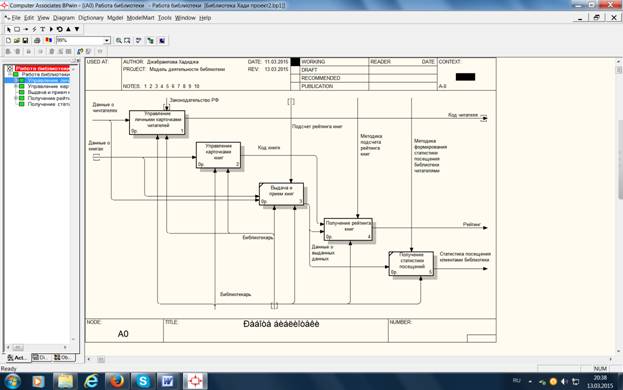Select the Pointer tool in the toolbox
The height and width of the screenshot is (390, 623).
coord(8,29)
